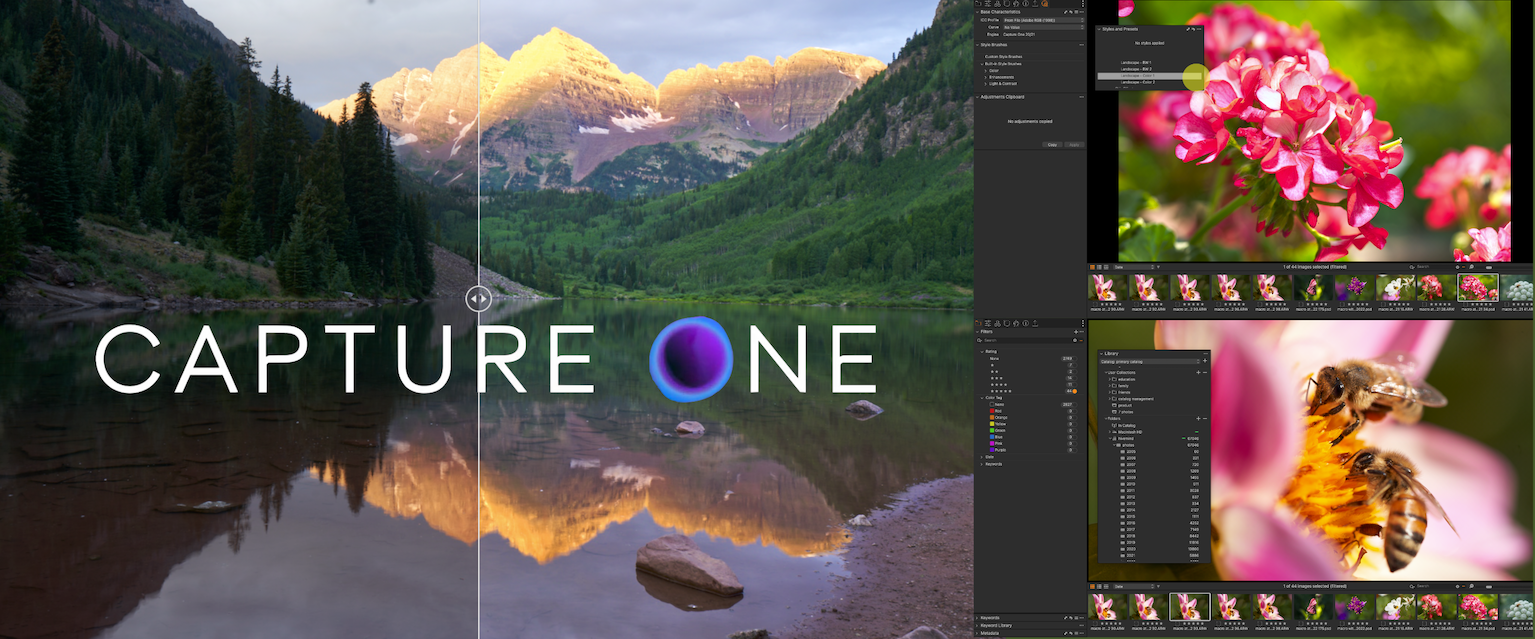This screenshot has width=1535, height=639.
Task: Click the Apply button in Adjustments Clipboard
Action: point(1074,145)
